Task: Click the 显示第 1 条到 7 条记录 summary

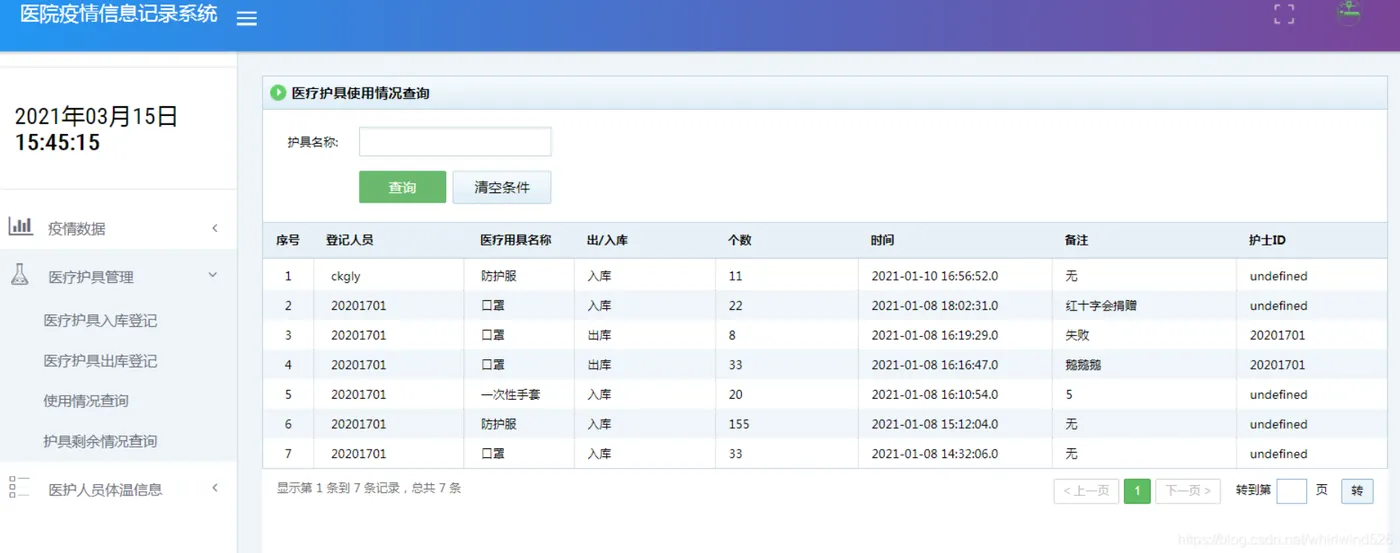Action: [369, 488]
